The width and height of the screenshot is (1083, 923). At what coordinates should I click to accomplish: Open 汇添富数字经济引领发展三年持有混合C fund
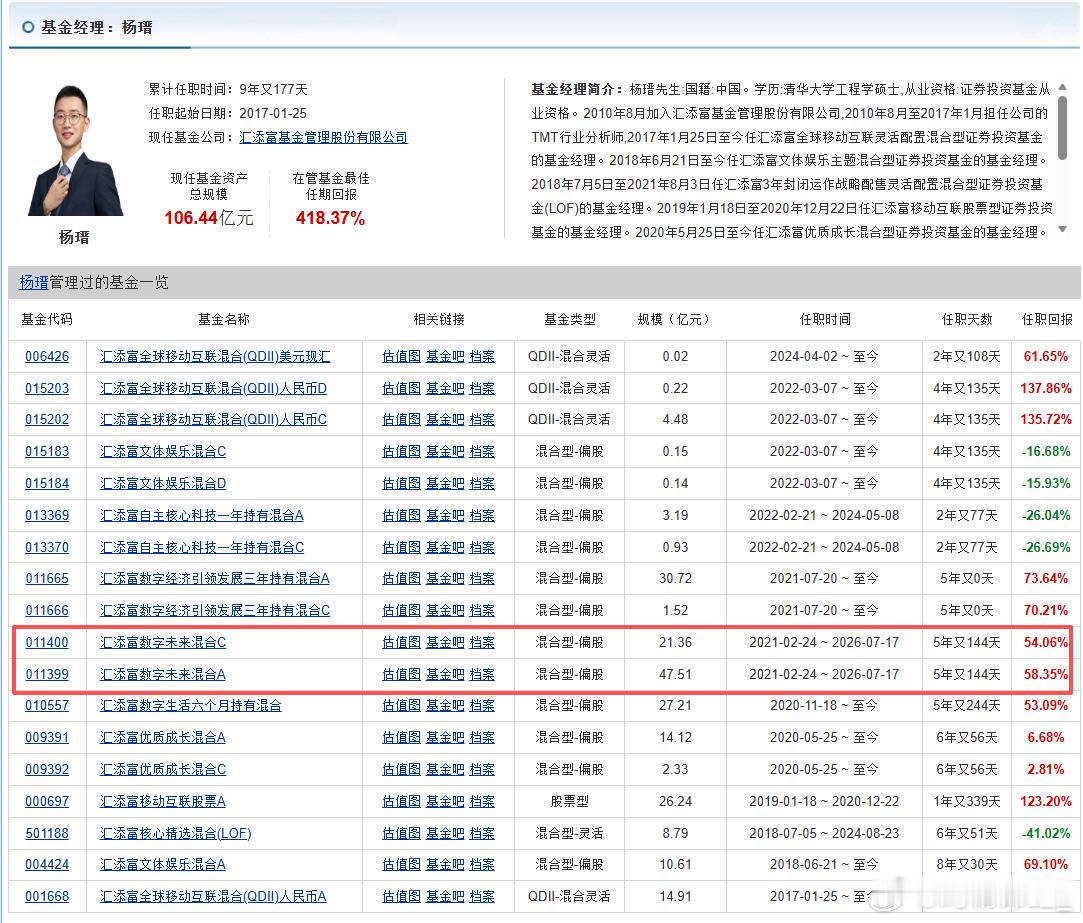(x=215, y=610)
